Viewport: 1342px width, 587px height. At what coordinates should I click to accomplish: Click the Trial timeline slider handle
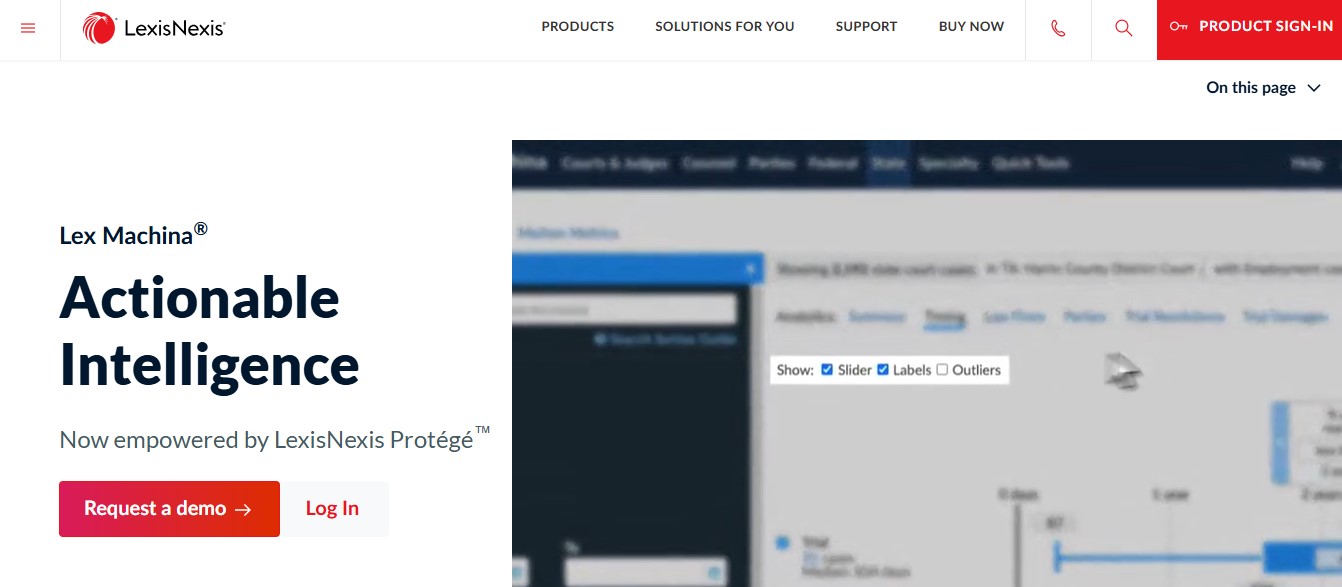point(1056,556)
